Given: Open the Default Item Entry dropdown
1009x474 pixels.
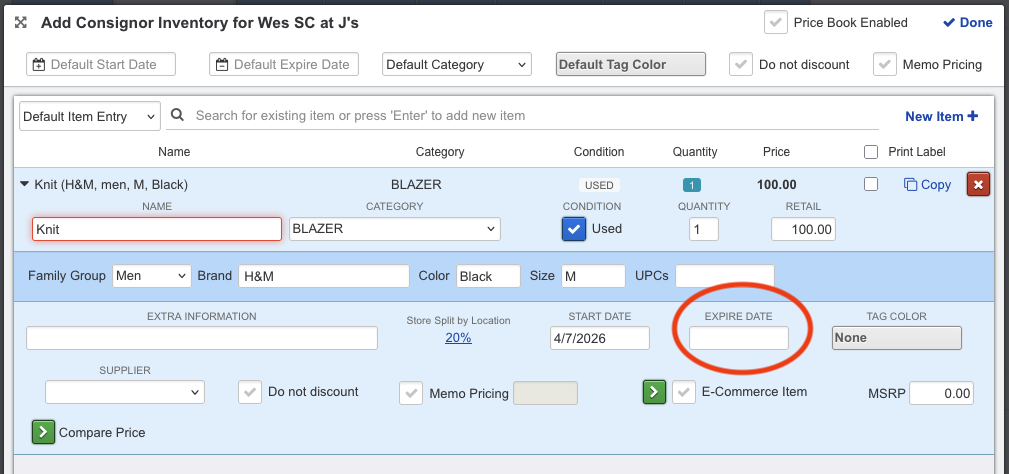Looking at the screenshot, I should pyautogui.click(x=89, y=116).
